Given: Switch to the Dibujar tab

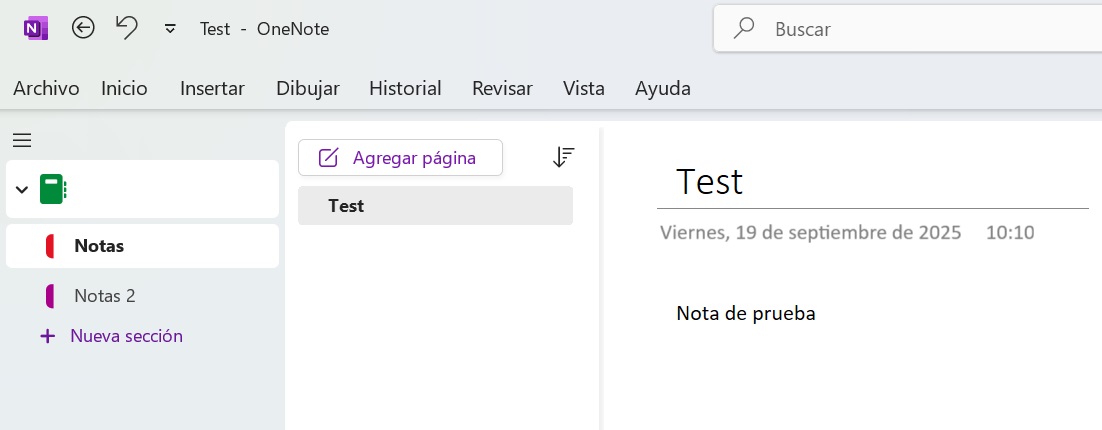Looking at the screenshot, I should point(308,88).
